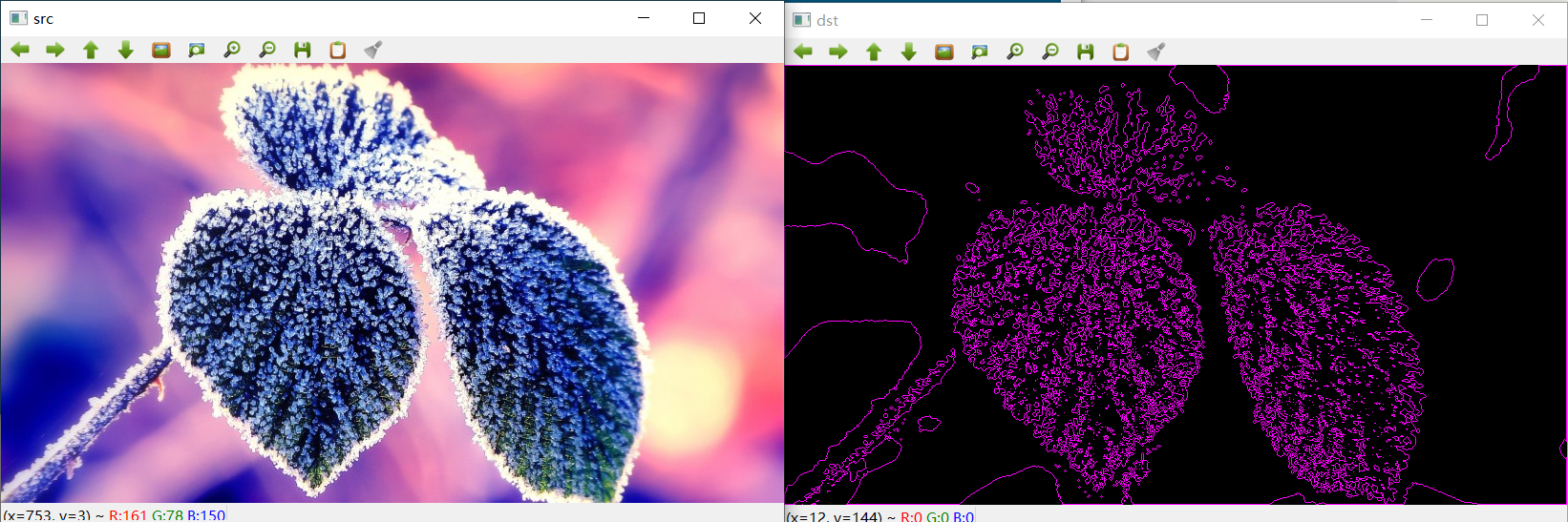The image size is (1568, 522).
Task: Click the 'B:0' value in dst status bar
Action: (964, 516)
